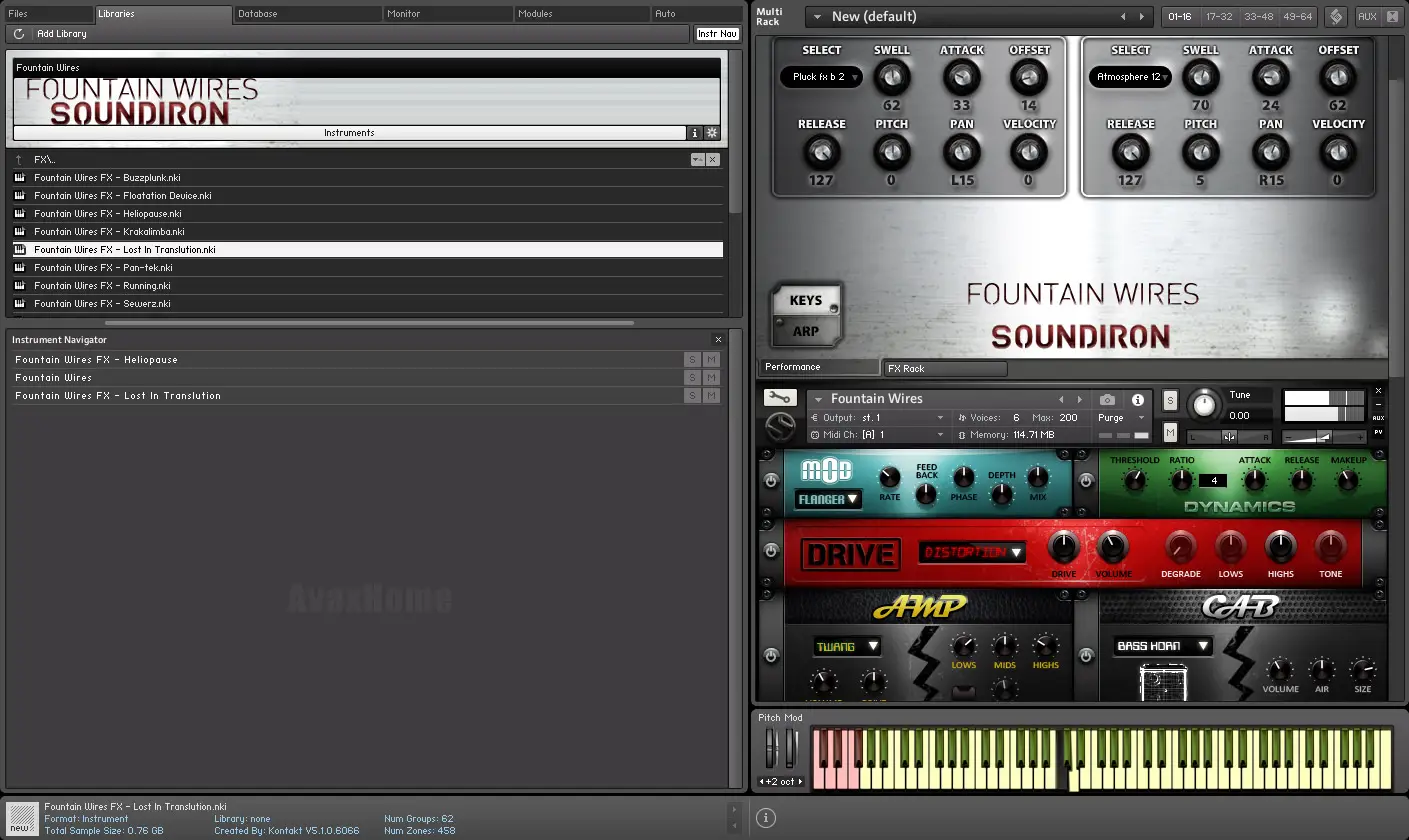Open instrument edit mode with wrench icon
Image resolution: width=1409 pixels, height=840 pixels.
(780, 398)
